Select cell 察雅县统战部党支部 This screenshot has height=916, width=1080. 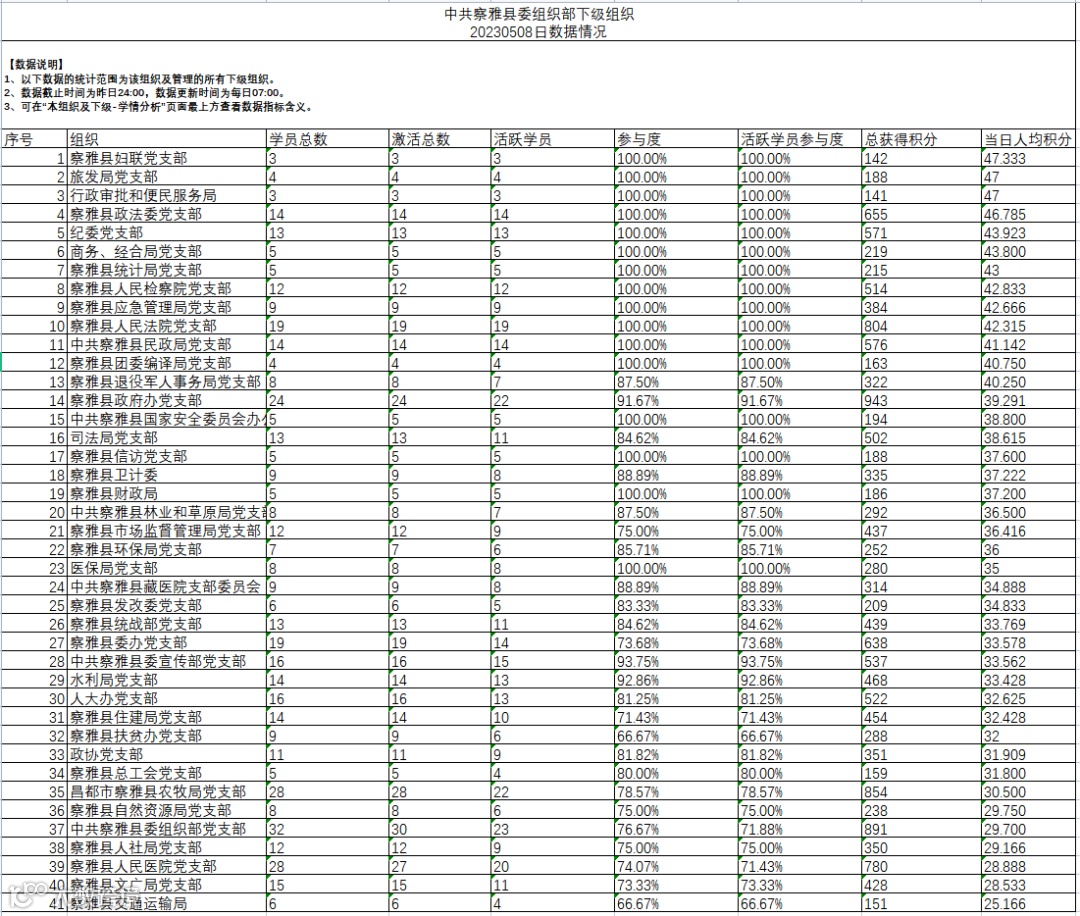(167, 624)
